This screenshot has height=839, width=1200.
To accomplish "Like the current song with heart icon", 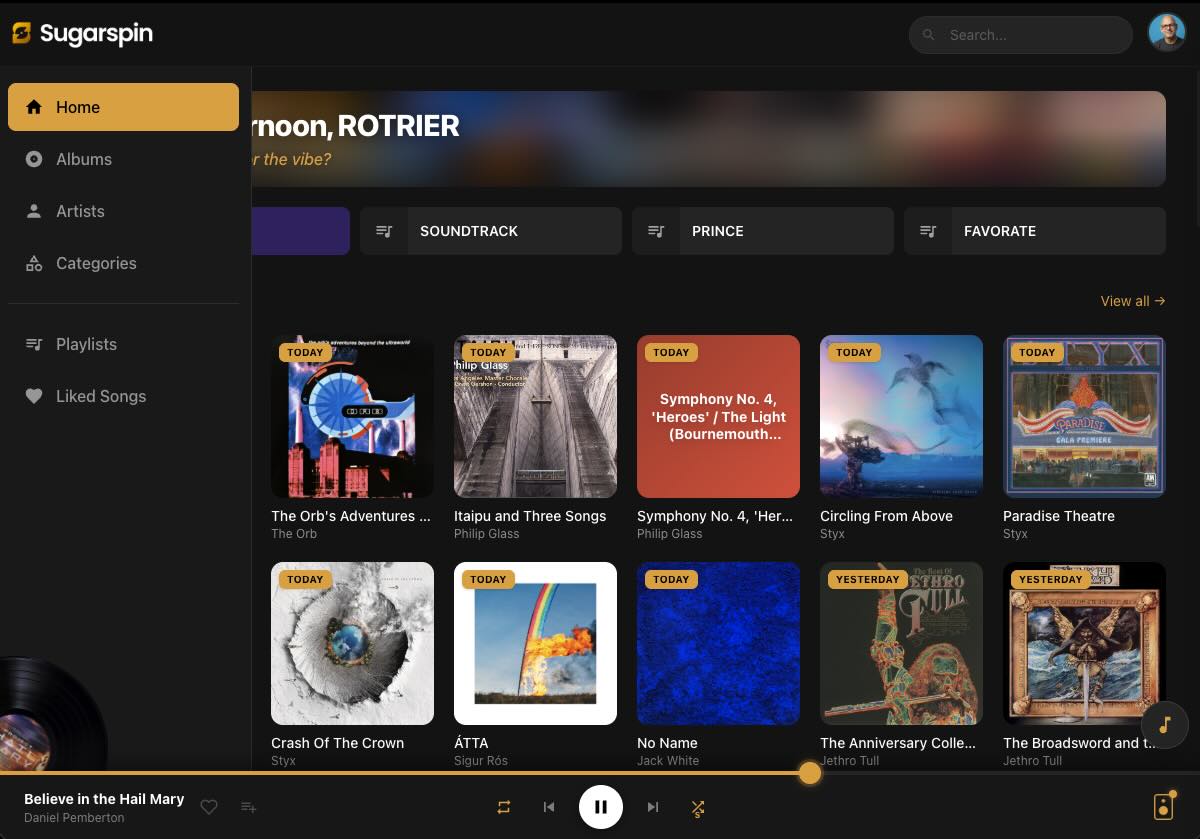I will pos(209,807).
